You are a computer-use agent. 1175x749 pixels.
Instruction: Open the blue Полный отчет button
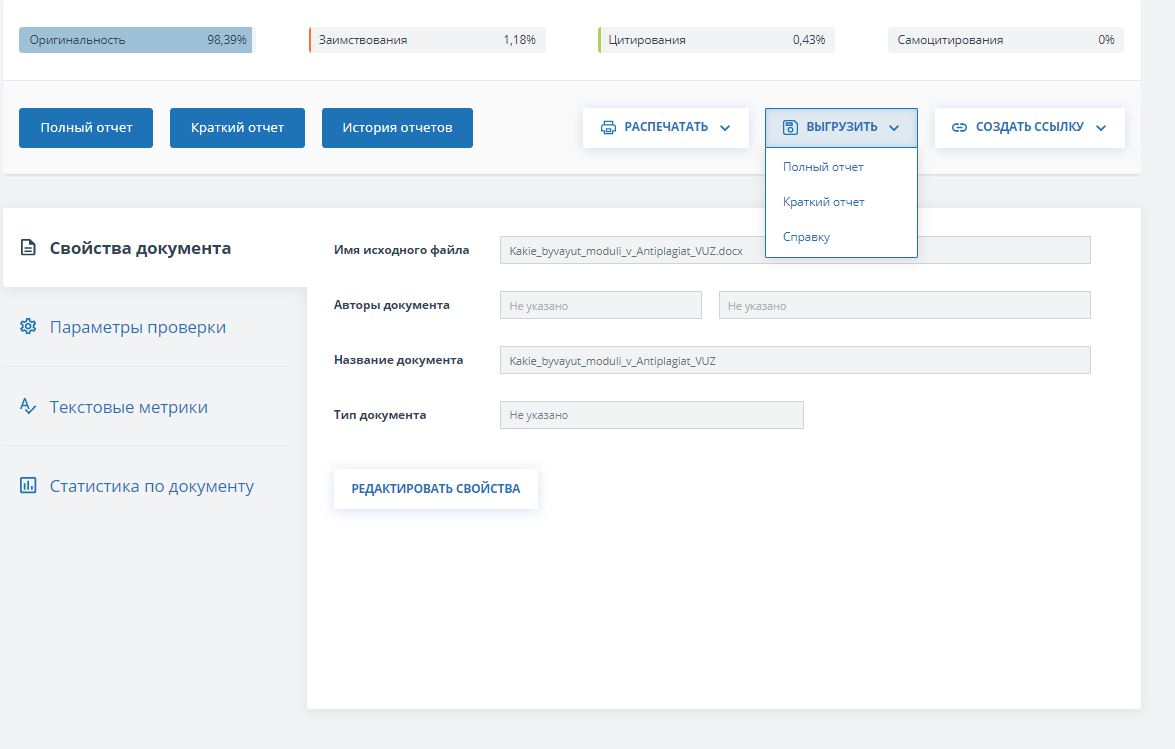point(86,128)
